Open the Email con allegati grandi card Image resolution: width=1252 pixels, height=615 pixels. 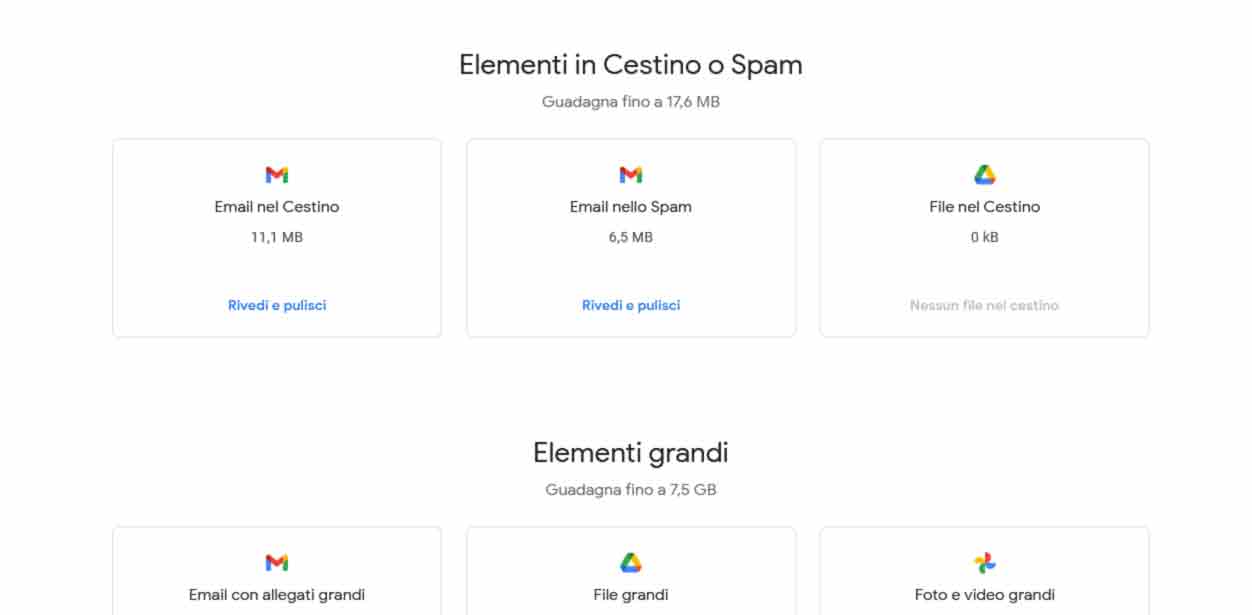pos(277,571)
